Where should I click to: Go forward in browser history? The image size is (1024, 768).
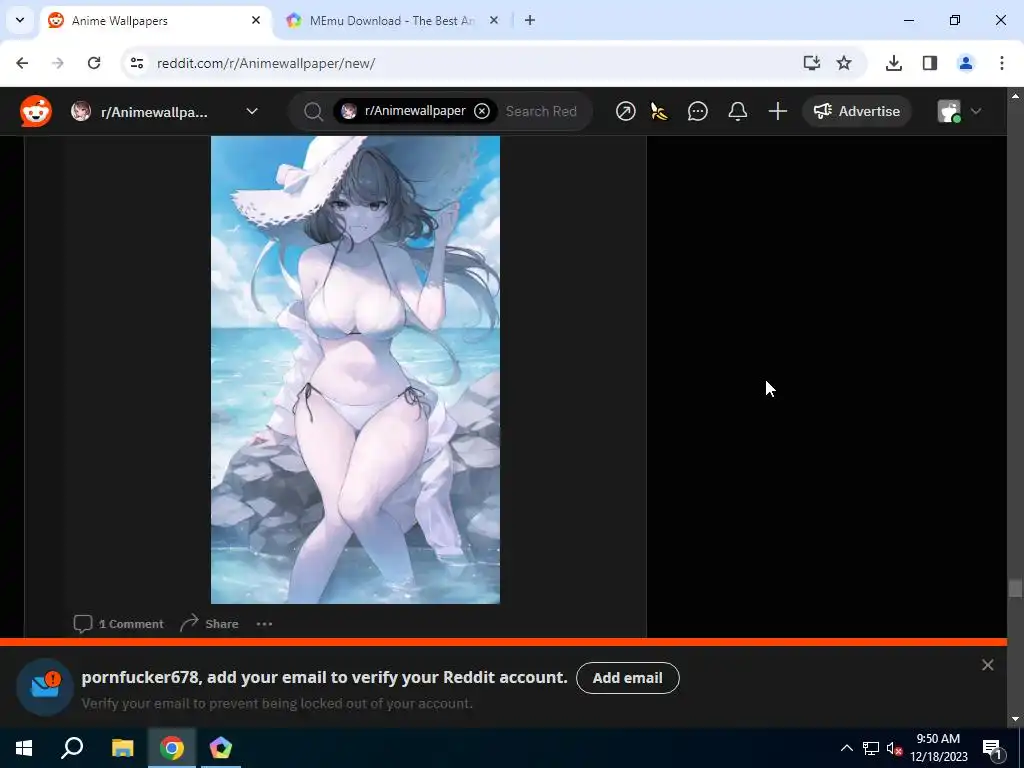click(x=58, y=63)
